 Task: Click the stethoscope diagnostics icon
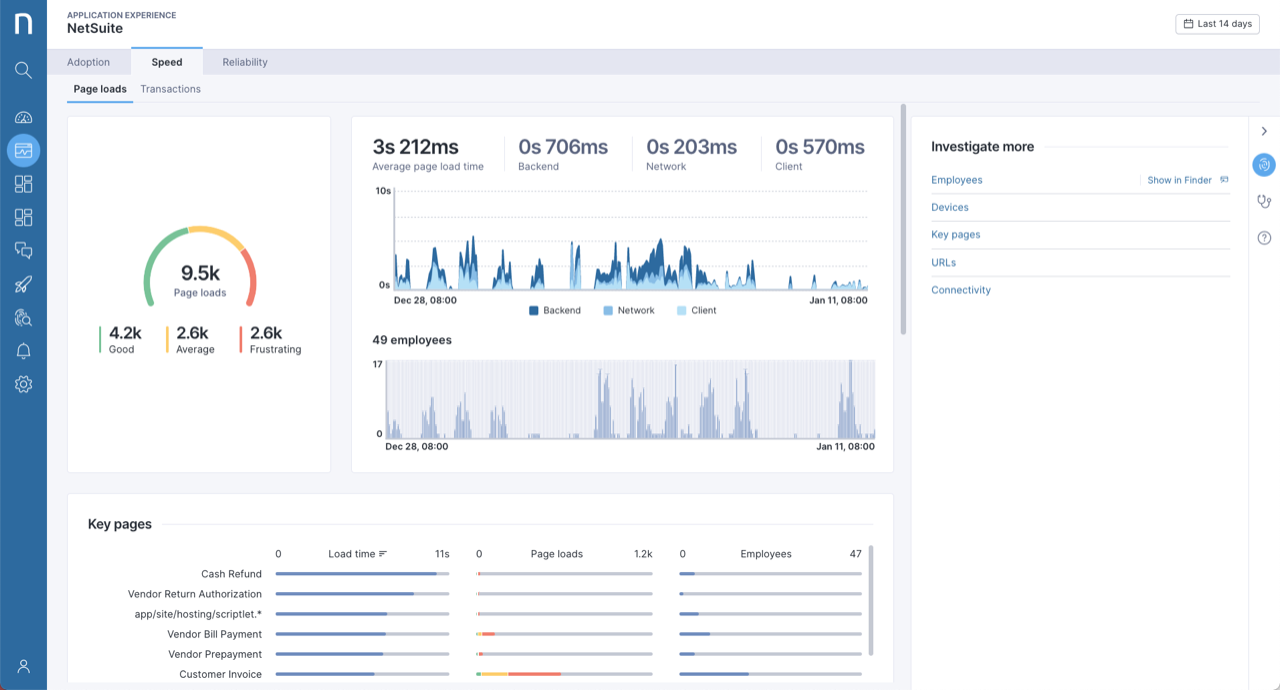point(1264,201)
